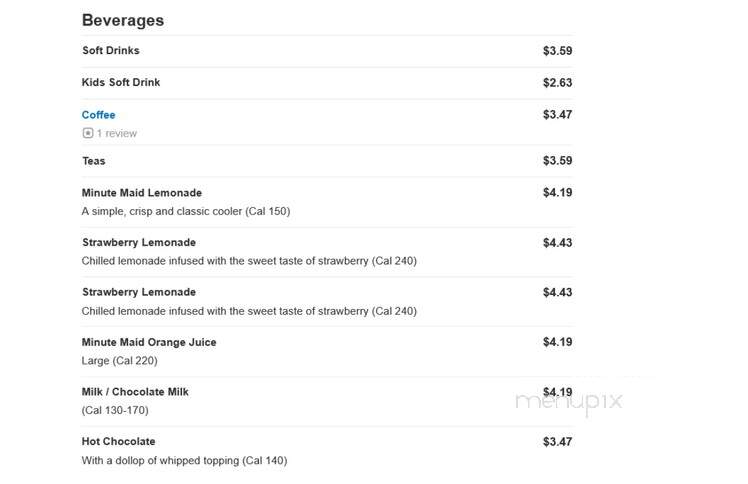Click the $3.59 price beside Teas
The height and width of the screenshot is (484, 748).
pyautogui.click(x=557, y=161)
